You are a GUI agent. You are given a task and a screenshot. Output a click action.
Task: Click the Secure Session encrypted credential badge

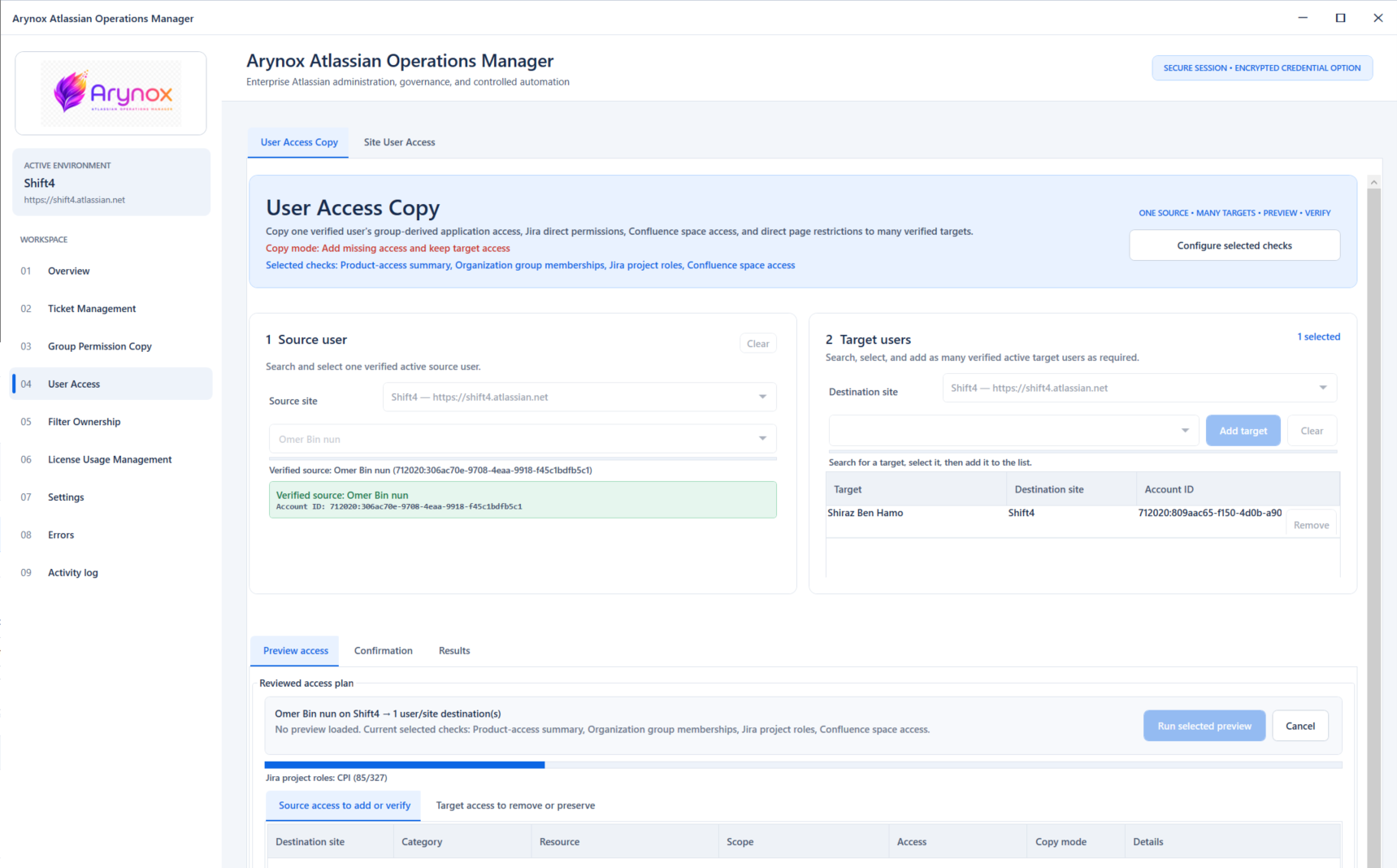(x=1262, y=68)
